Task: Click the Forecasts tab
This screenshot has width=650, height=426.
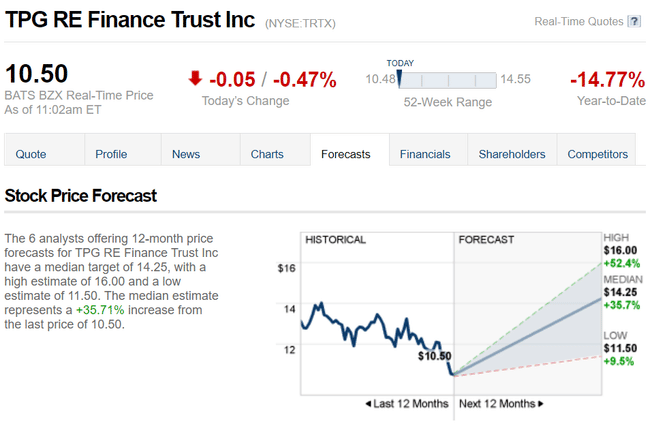Action: [x=346, y=154]
